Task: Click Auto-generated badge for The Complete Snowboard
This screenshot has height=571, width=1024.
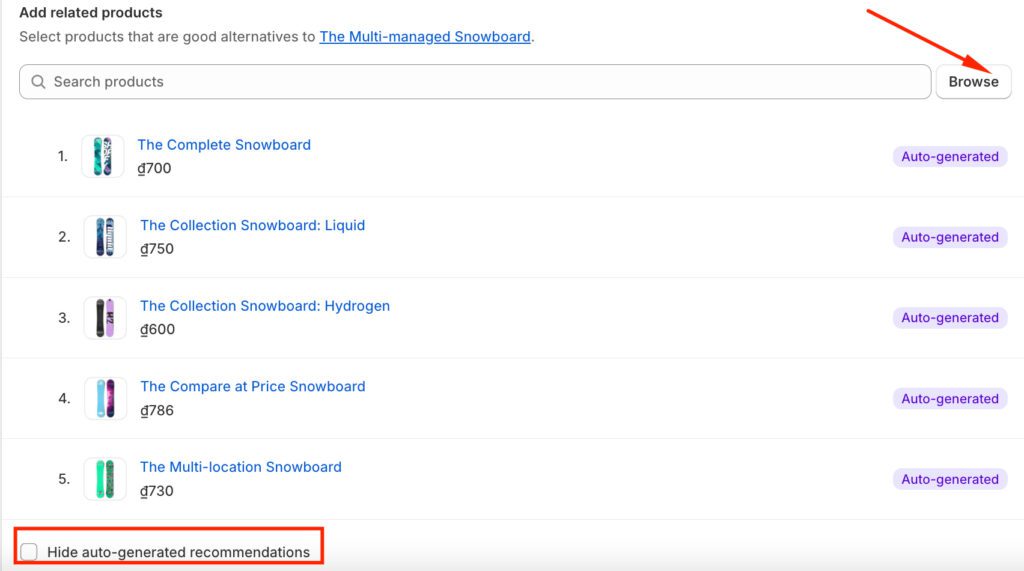Action: click(x=949, y=157)
